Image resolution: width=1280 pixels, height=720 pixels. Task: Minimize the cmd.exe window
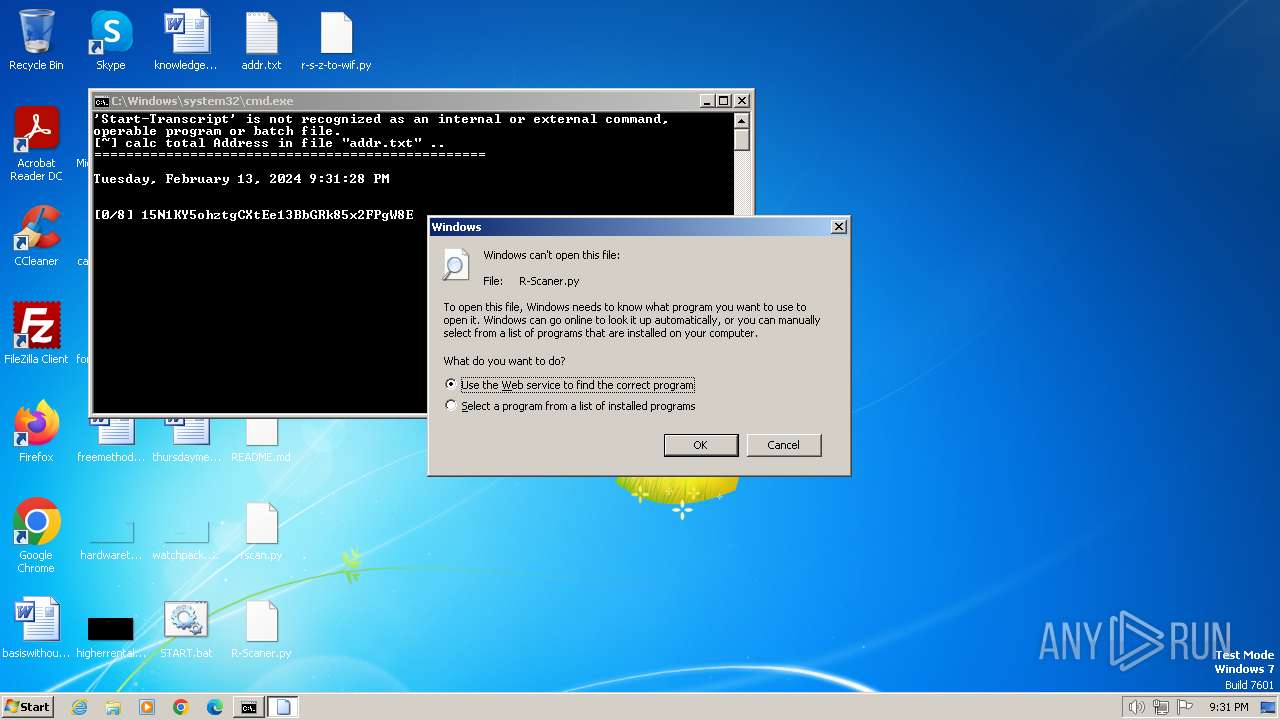click(x=706, y=101)
